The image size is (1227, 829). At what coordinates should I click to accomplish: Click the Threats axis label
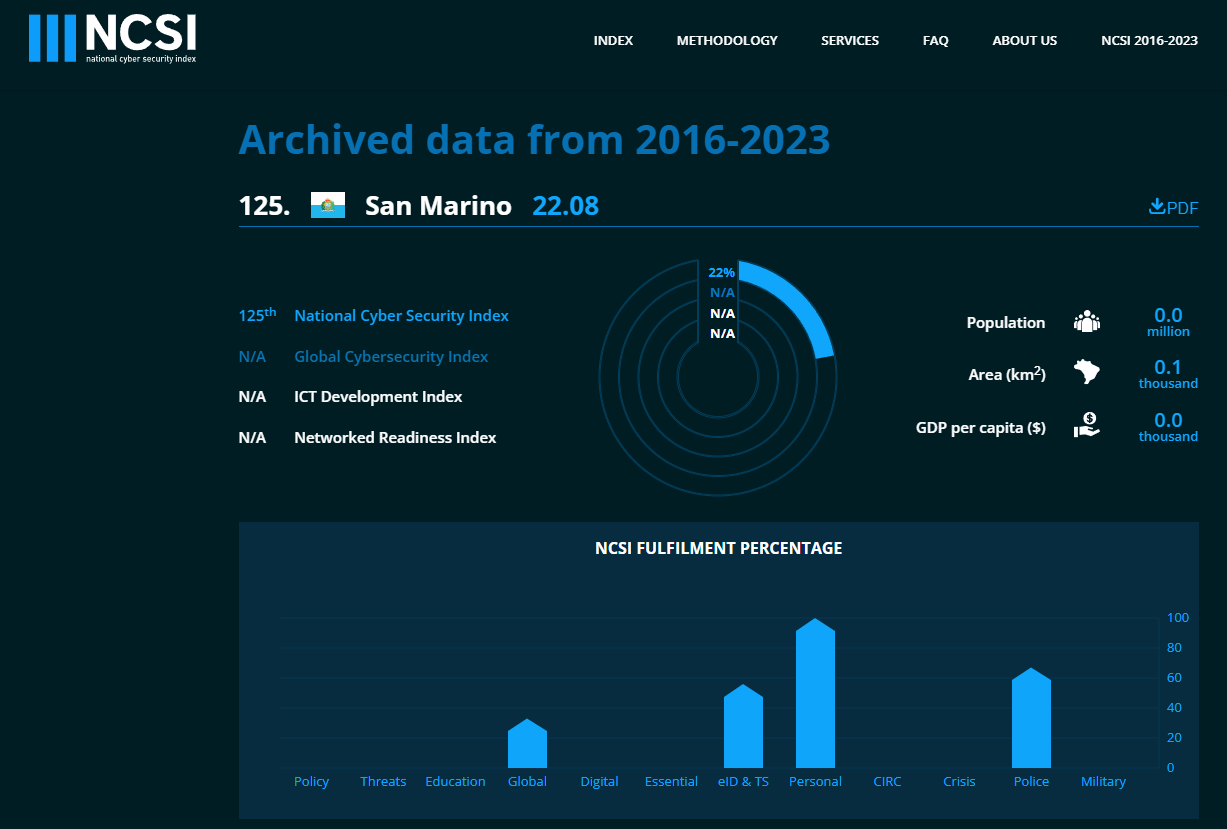(x=383, y=782)
